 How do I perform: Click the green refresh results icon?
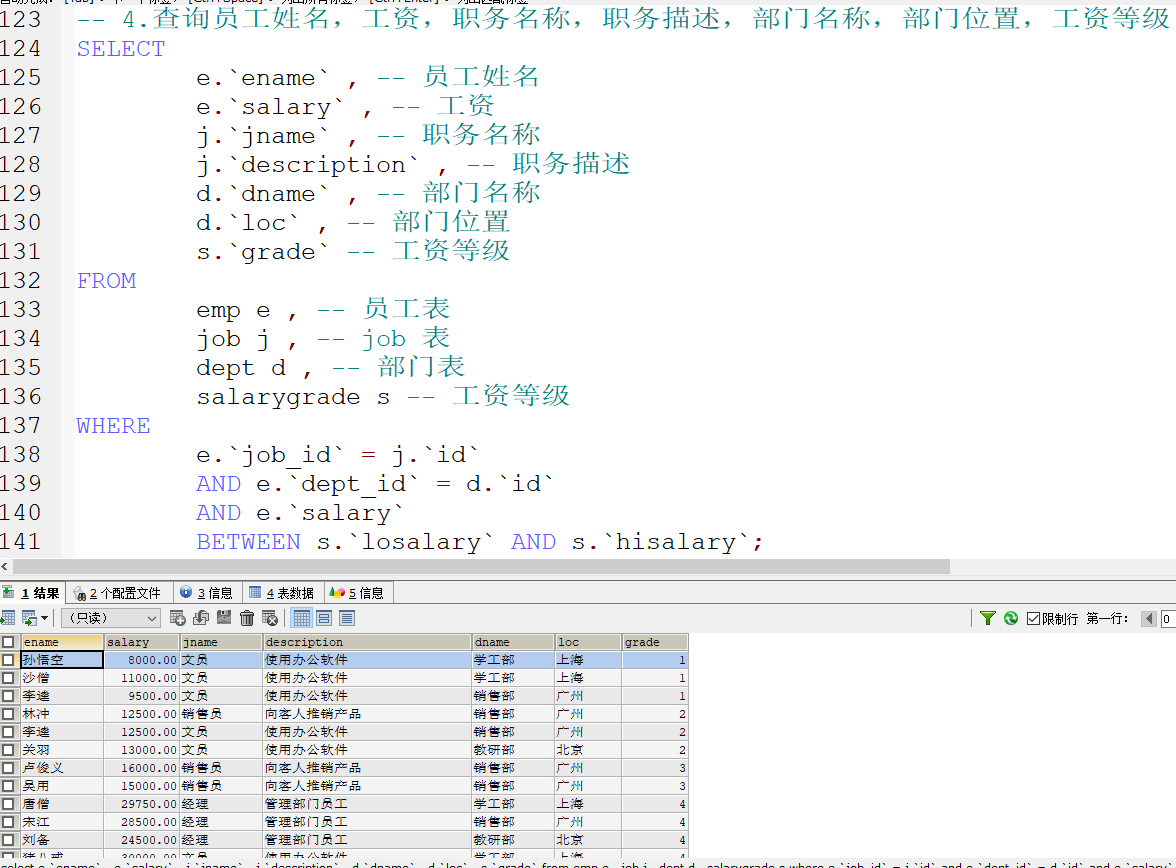tap(1010, 617)
